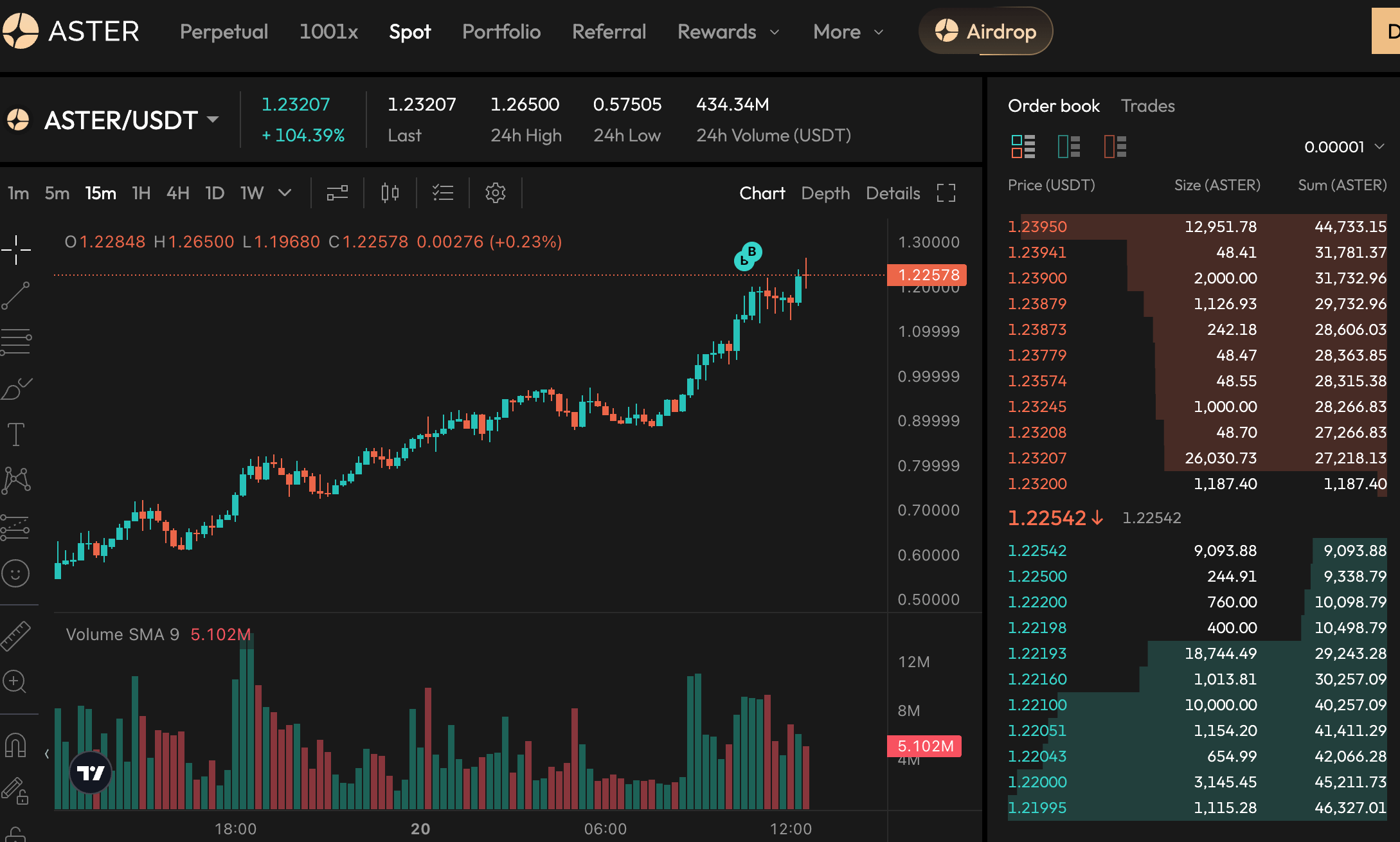Open the emoji icons tool
Image resolution: width=1400 pixels, height=842 pixels.
point(16,573)
